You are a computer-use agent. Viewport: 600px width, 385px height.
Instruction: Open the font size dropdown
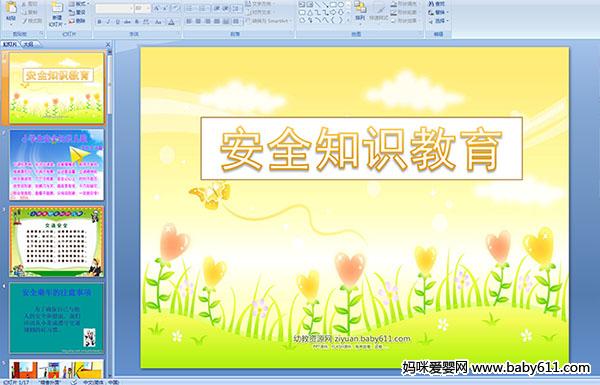click(x=142, y=8)
